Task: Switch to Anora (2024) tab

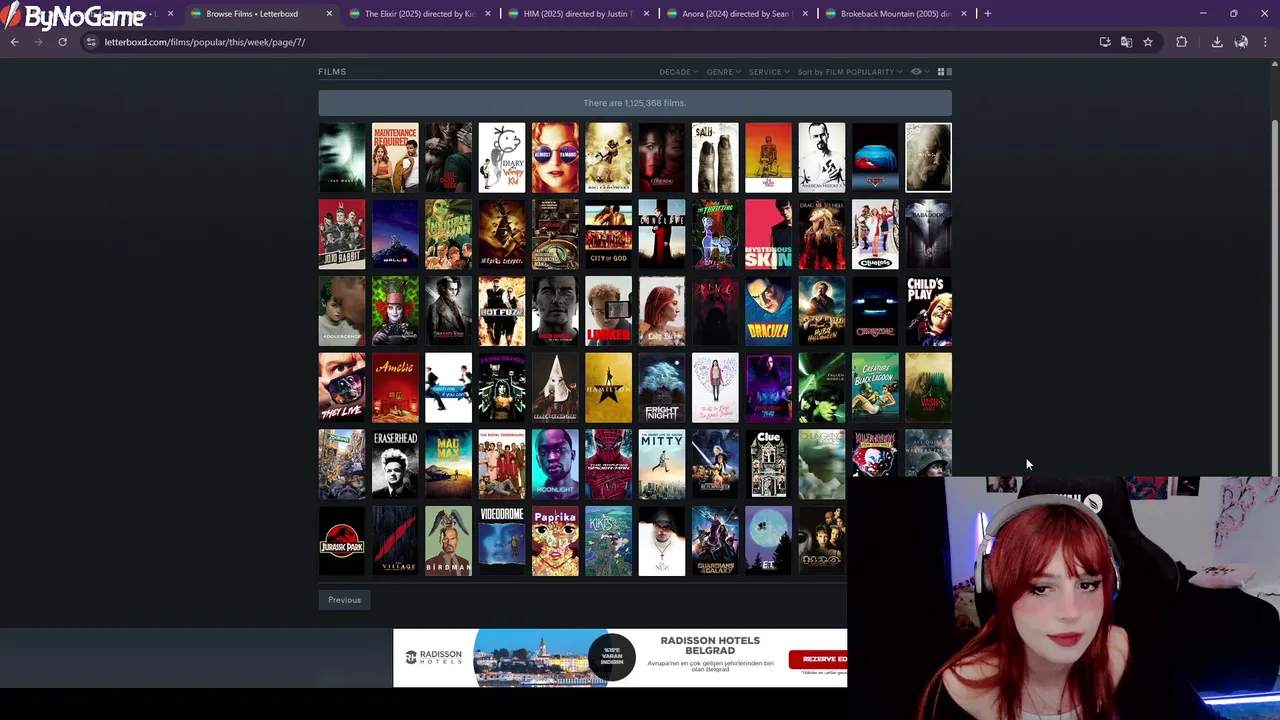Action: 736,14
